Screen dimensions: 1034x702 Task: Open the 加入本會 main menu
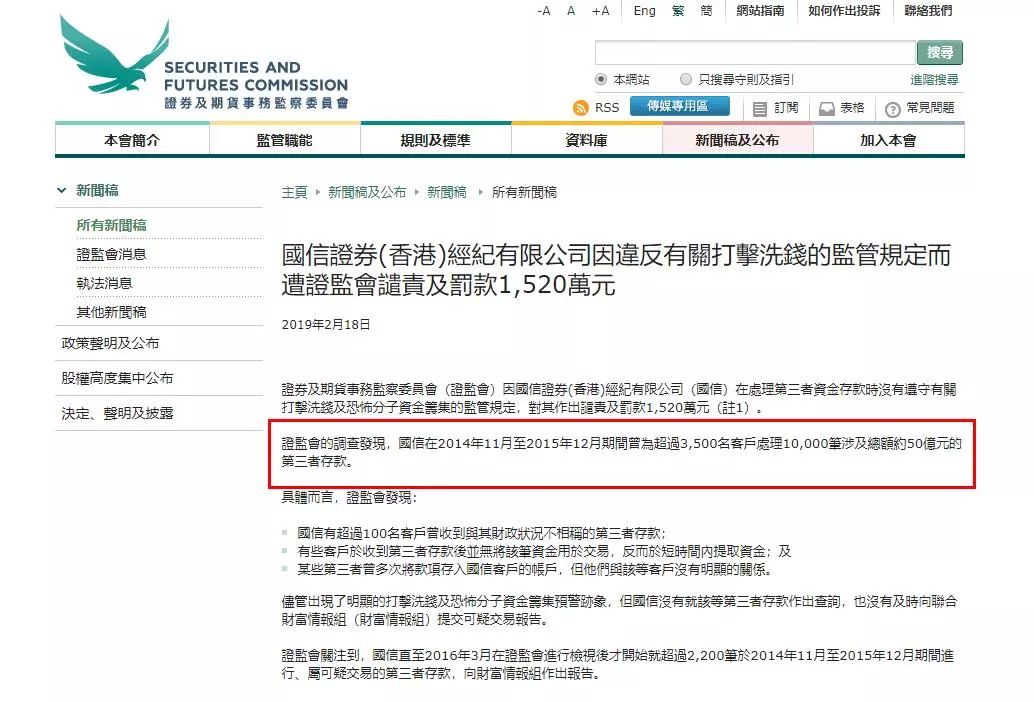[x=888, y=140]
